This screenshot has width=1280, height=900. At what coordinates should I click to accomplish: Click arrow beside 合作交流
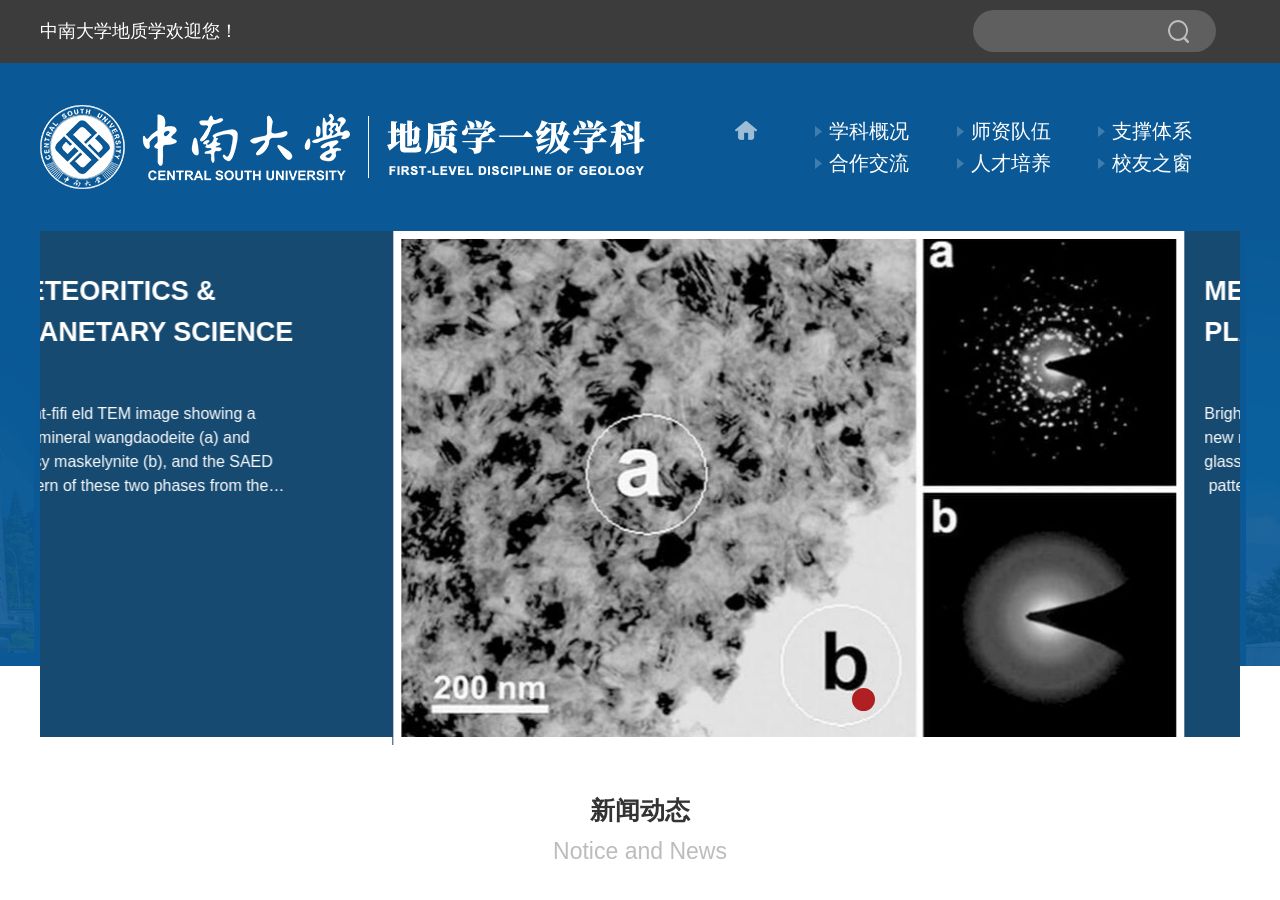pos(818,163)
